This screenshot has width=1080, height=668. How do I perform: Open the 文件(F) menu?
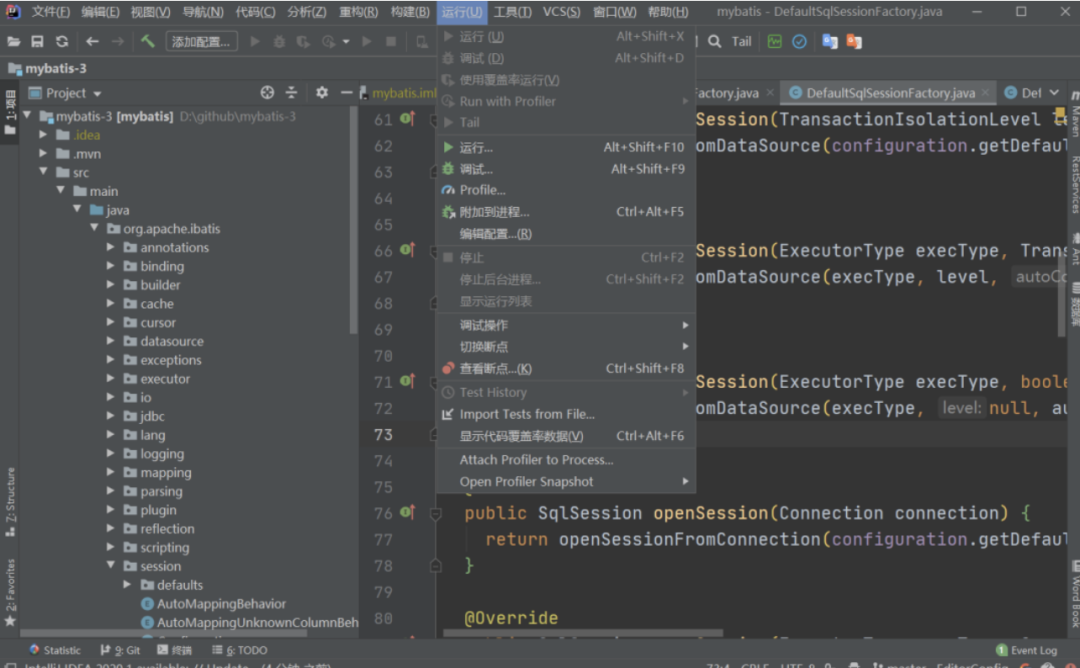[x=50, y=12]
